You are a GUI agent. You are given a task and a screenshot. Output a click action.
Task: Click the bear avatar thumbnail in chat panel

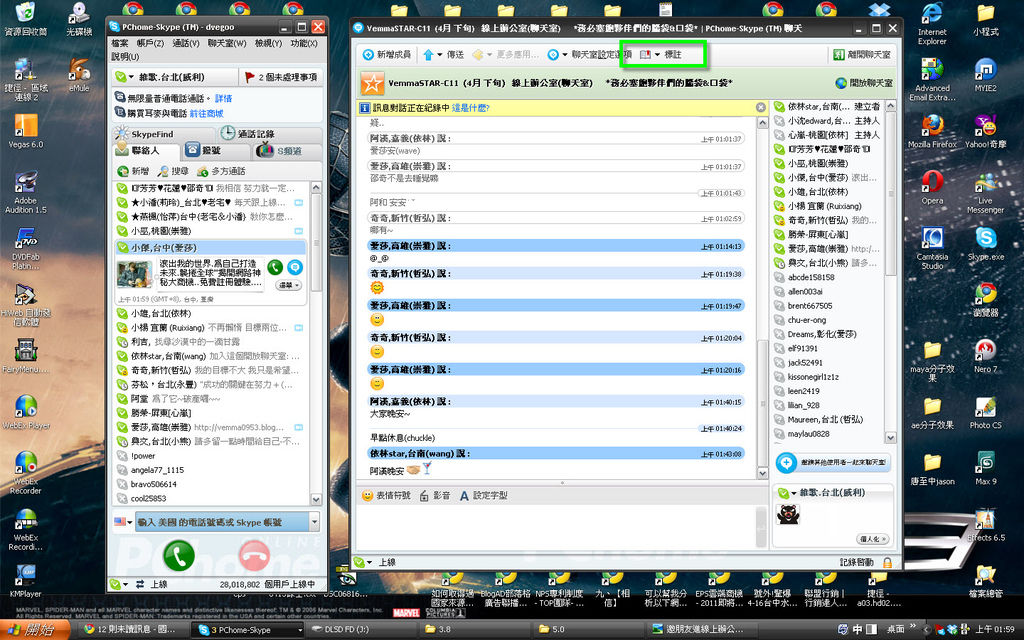(788, 515)
